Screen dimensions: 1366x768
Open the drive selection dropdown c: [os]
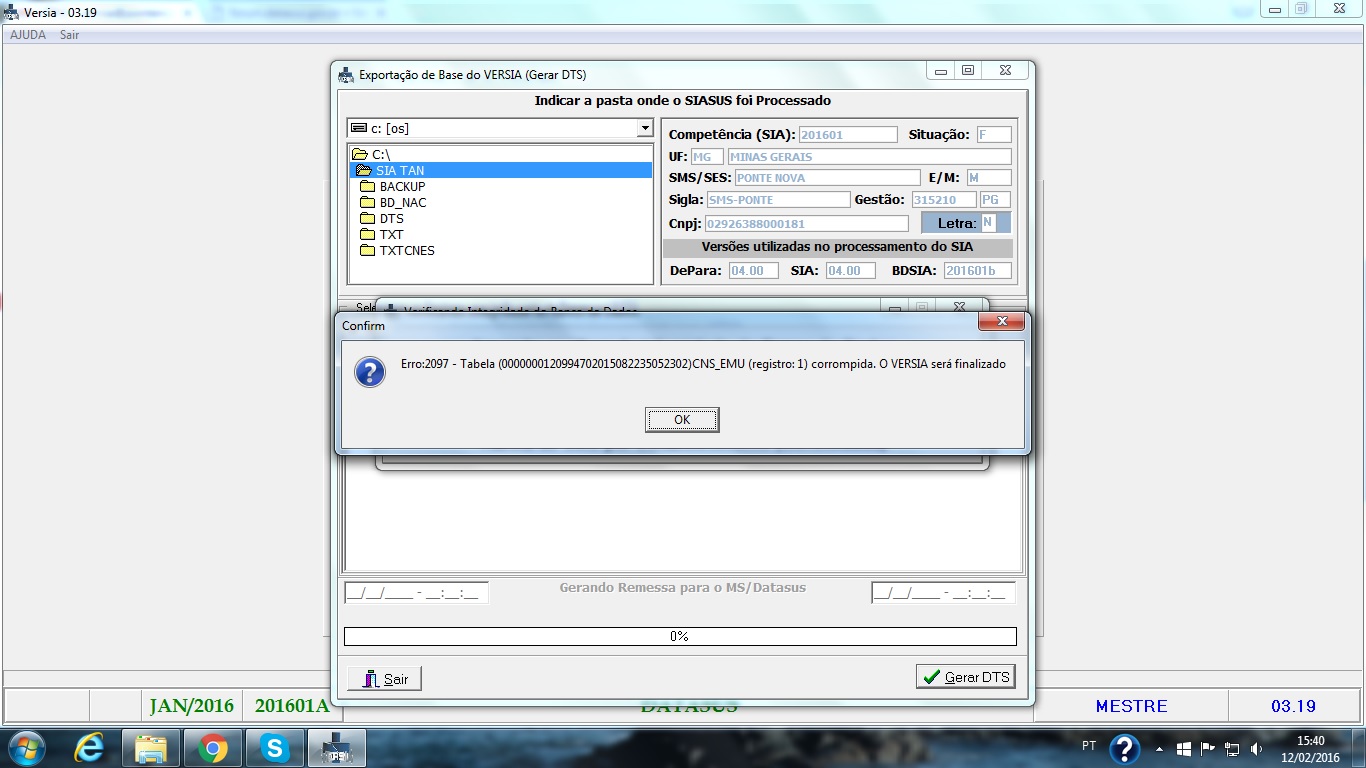tap(644, 128)
